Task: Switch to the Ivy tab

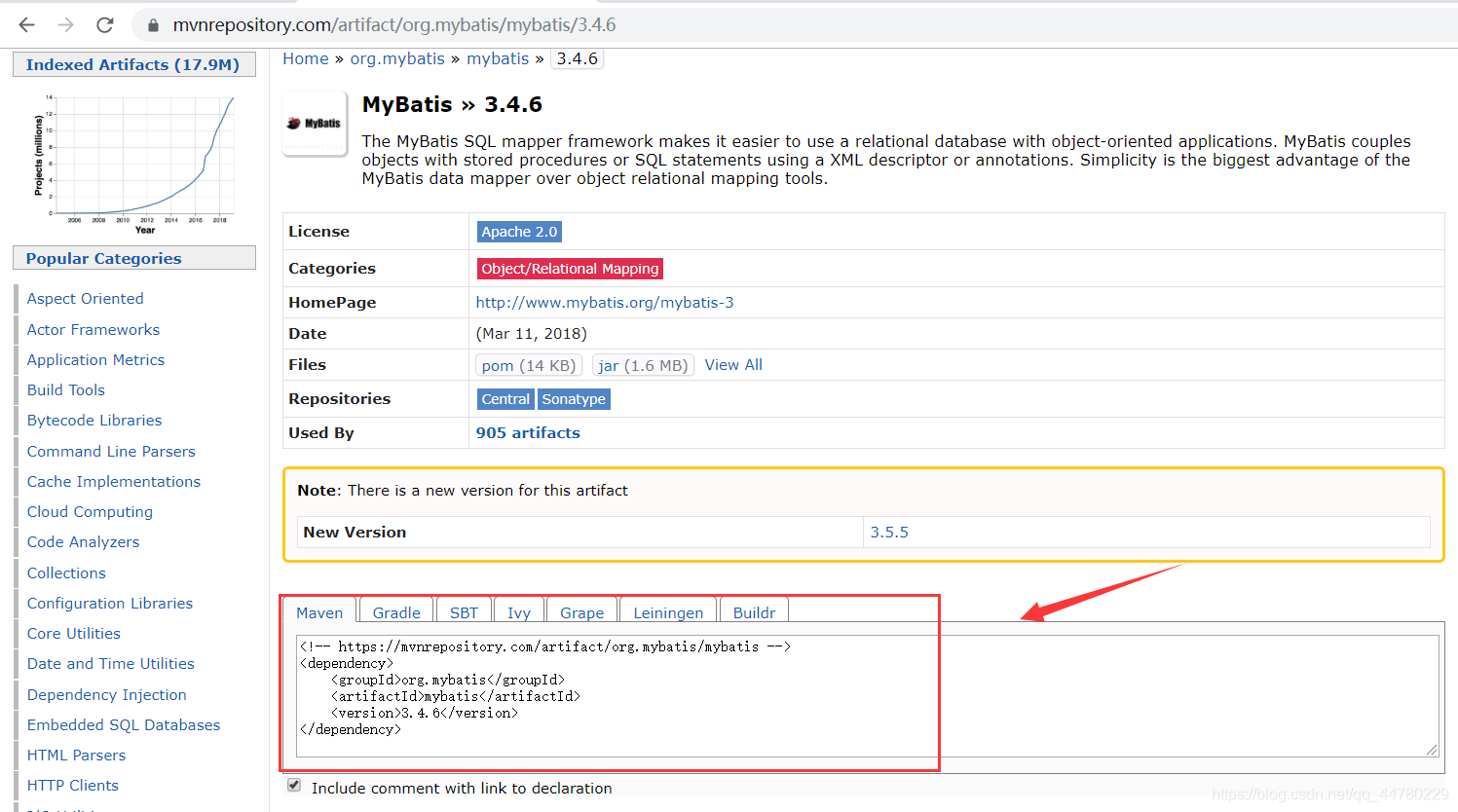Action: coord(519,612)
